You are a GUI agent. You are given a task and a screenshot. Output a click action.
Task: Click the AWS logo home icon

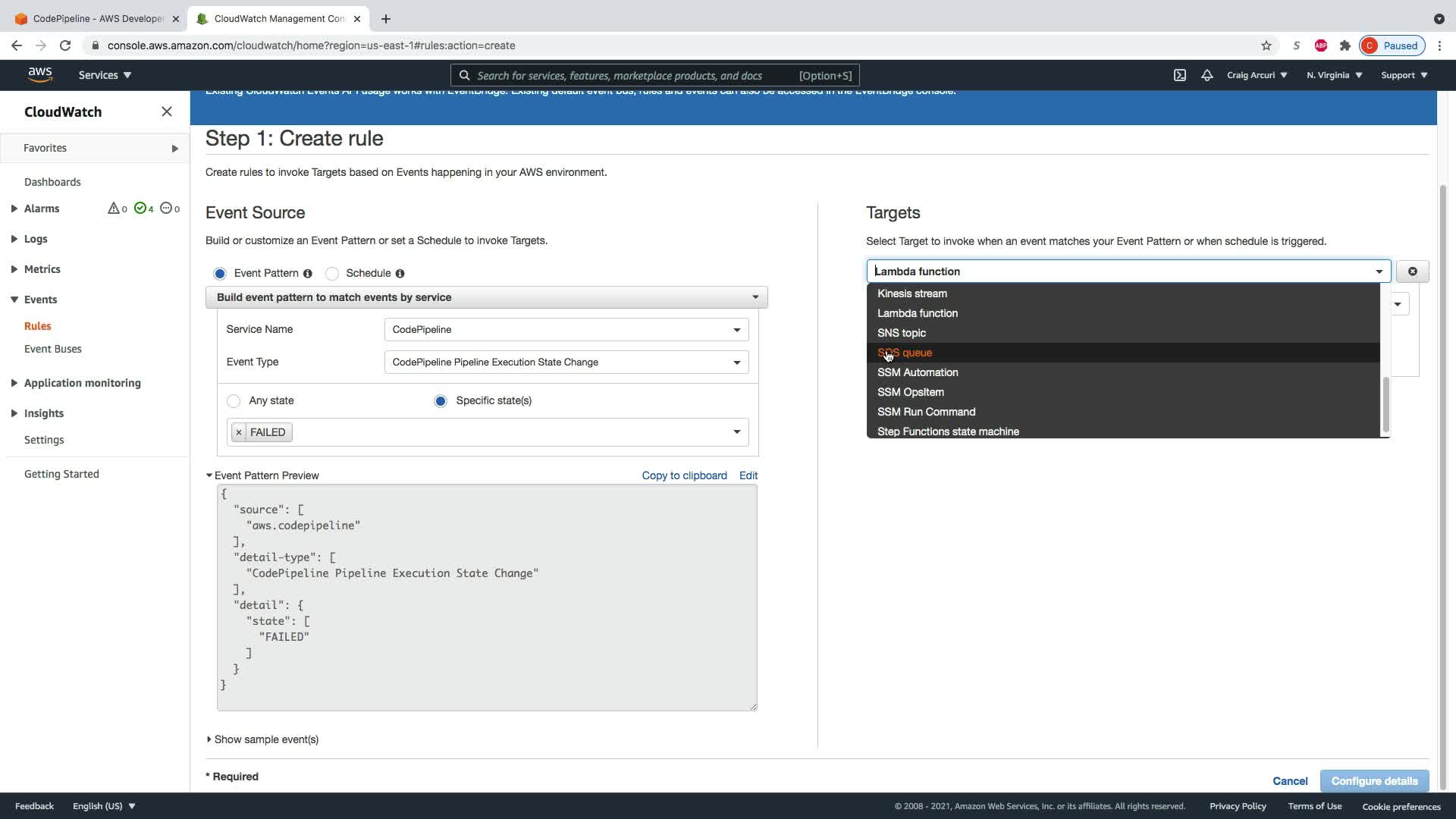coord(40,74)
